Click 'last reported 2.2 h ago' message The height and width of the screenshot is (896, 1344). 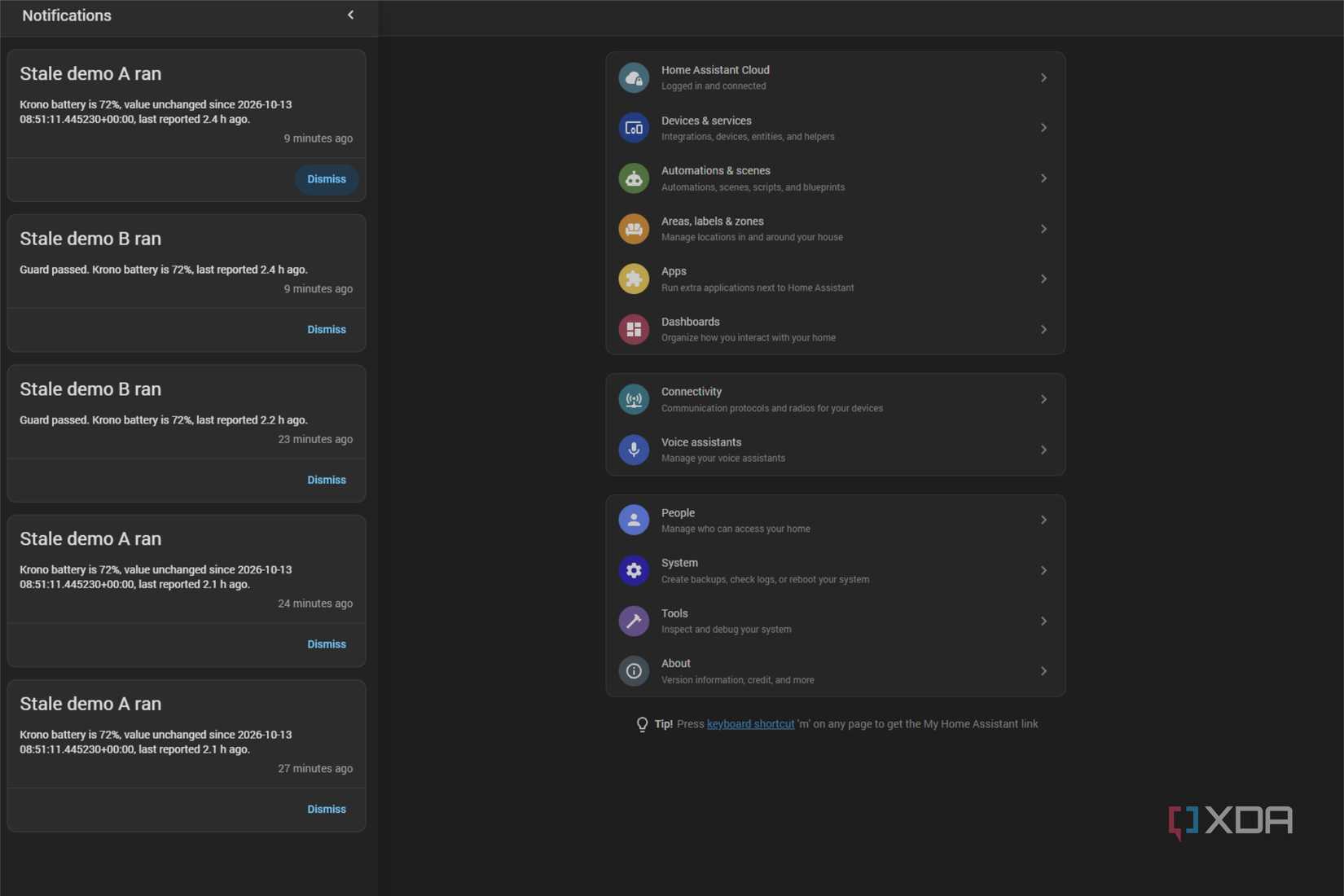click(x=252, y=420)
